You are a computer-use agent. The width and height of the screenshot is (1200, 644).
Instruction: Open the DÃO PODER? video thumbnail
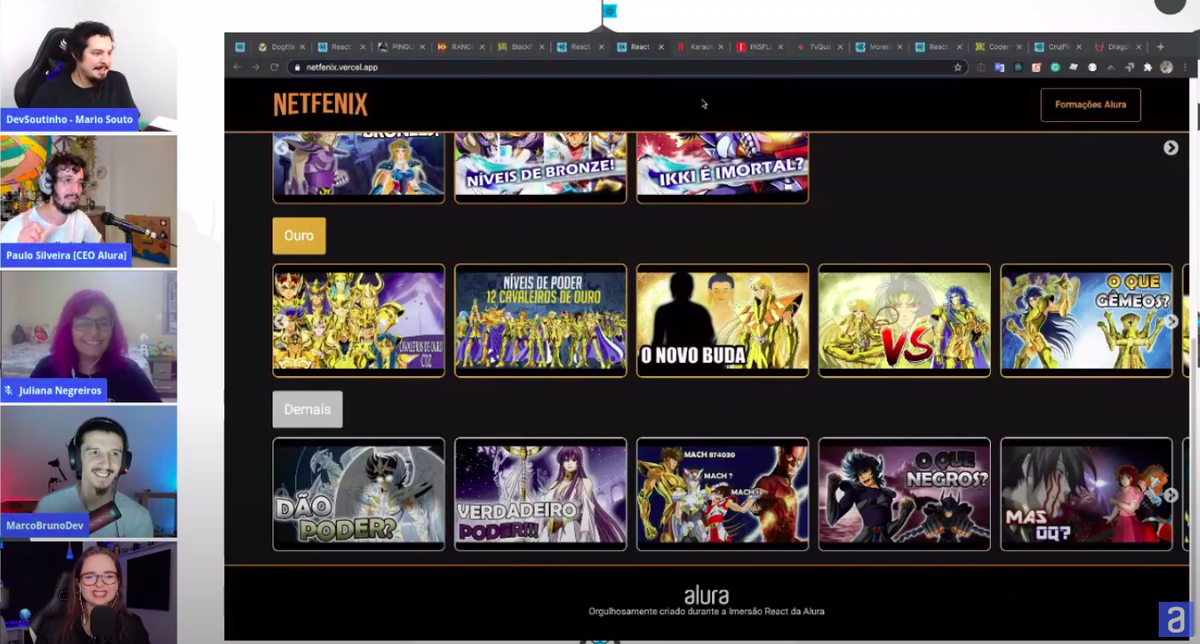click(x=359, y=494)
